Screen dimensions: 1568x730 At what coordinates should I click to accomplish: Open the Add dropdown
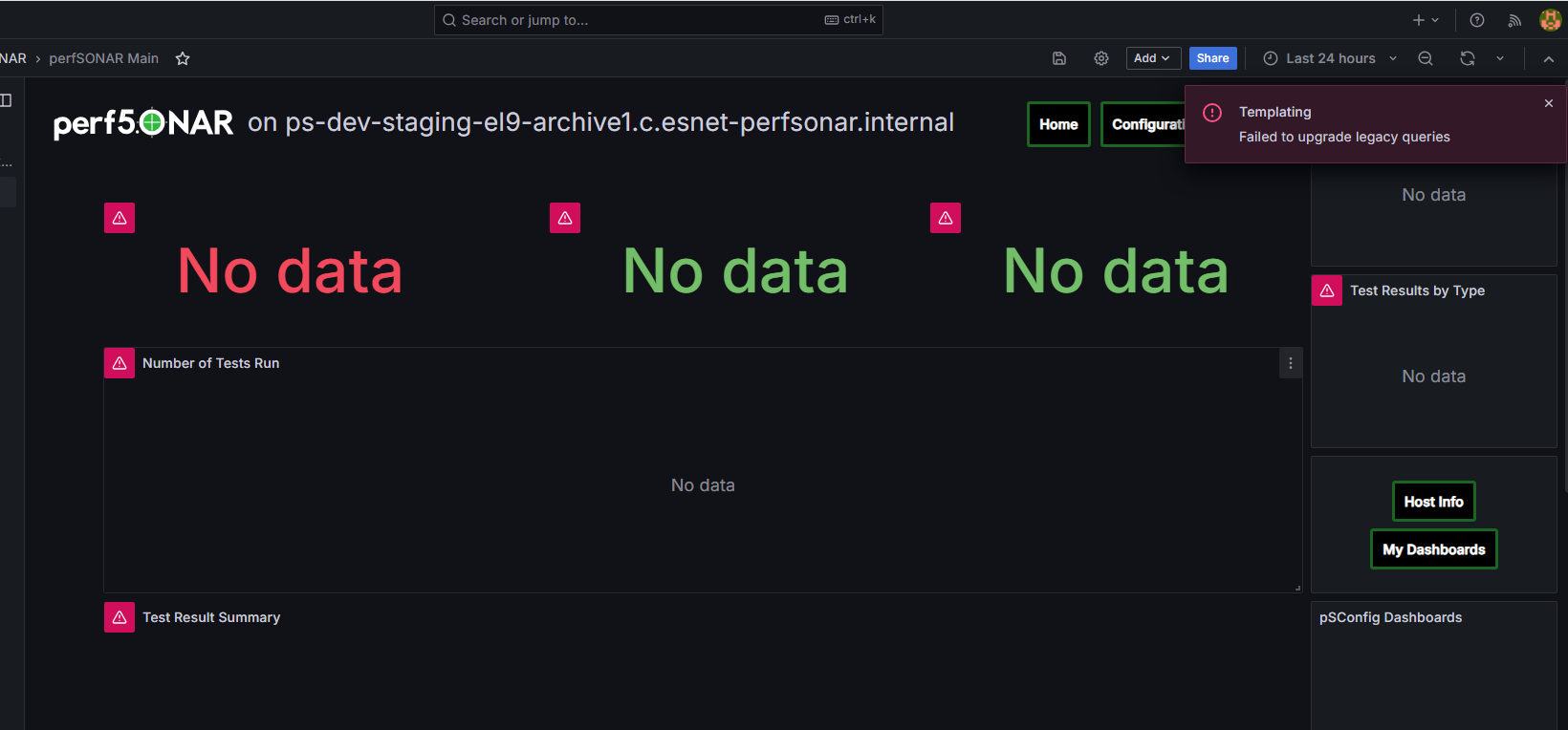[1153, 58]
